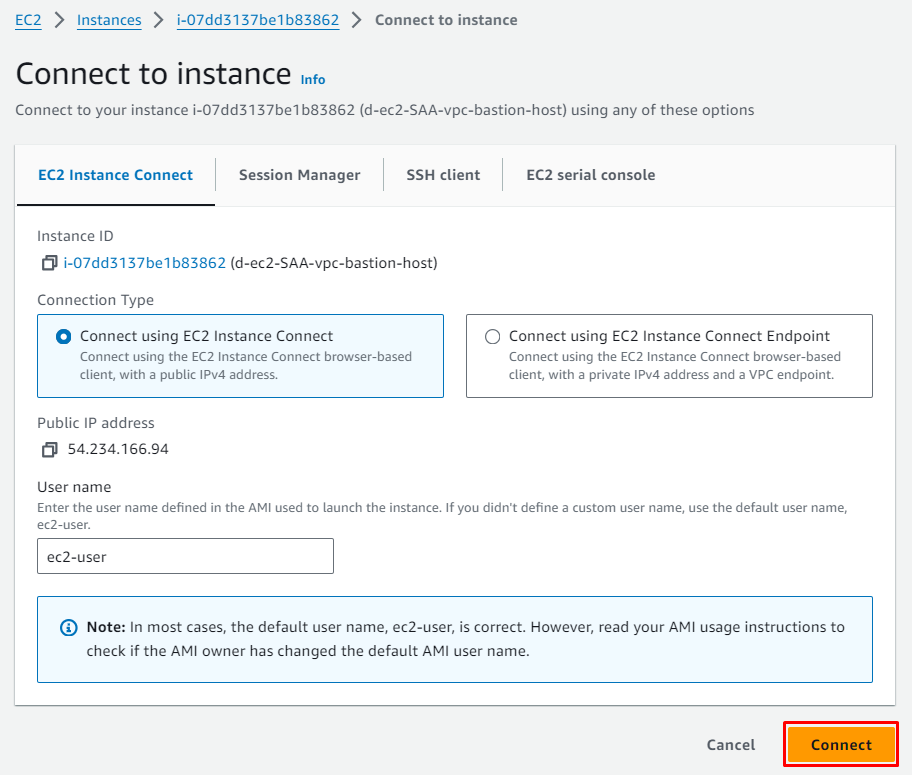Image resolution: width=912 pixels, height=775 pixels.
Task: Select Connect using EC2 Instance Connect radio
Action: click(65, 337)
